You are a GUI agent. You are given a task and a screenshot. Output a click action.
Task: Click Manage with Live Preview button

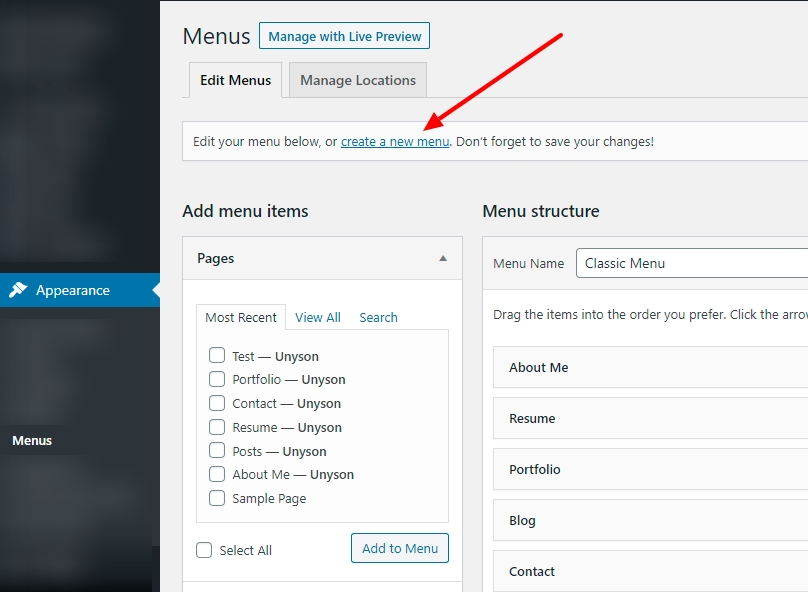pos(344,36)
